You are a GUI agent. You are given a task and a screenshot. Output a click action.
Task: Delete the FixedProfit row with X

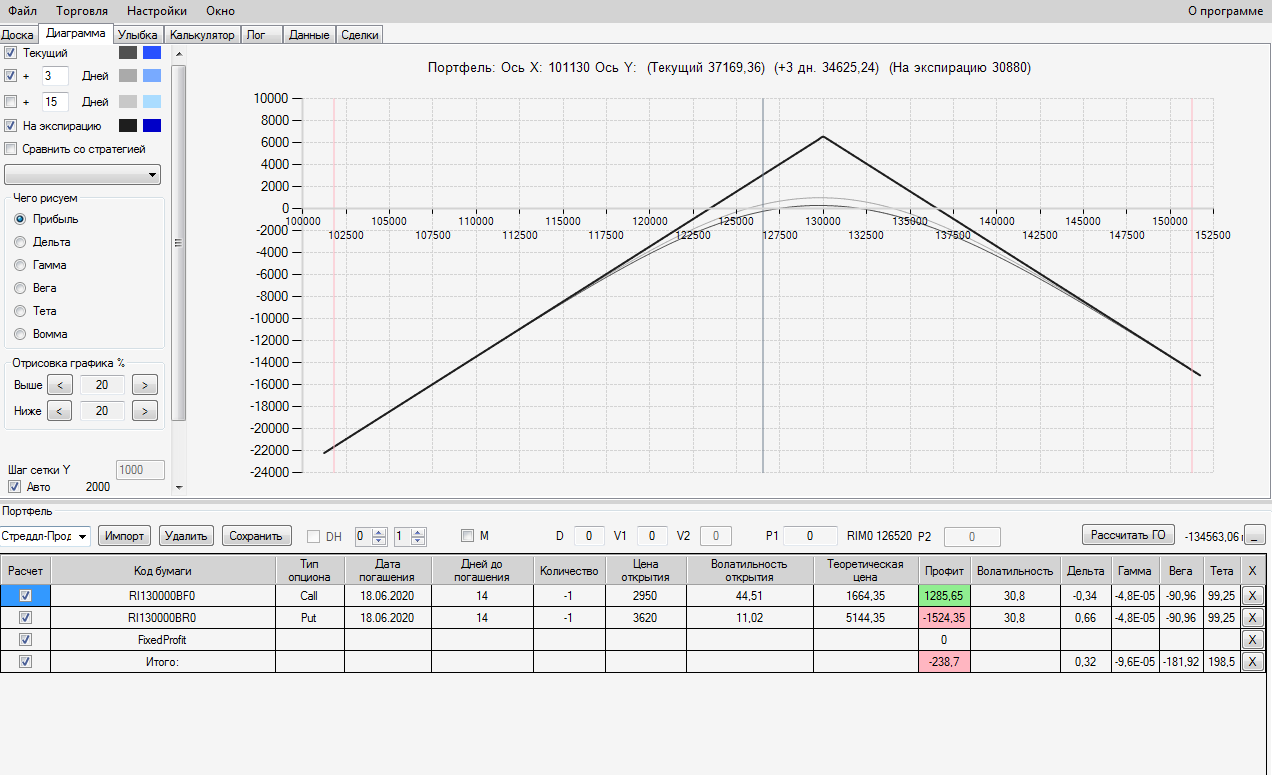point(1253,639)
